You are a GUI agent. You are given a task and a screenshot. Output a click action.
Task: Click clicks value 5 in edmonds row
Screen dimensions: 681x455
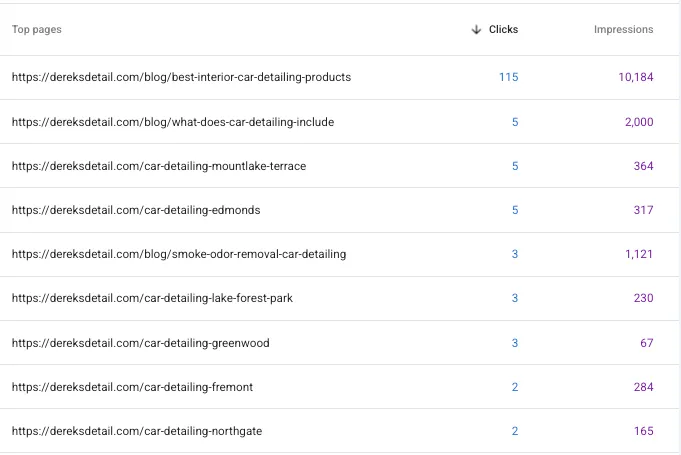click(x=515, y=210)
